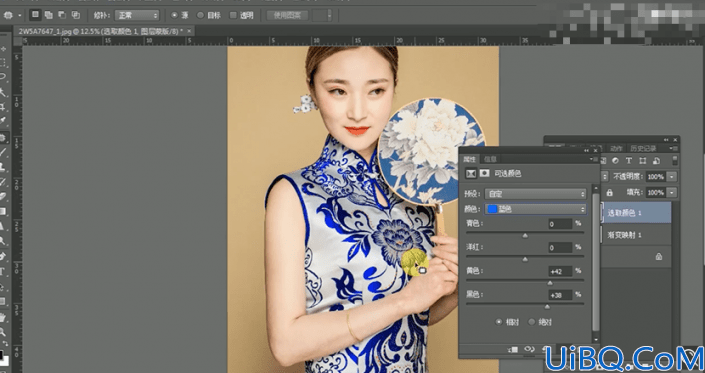Filter layers by smart object icon

656,160
